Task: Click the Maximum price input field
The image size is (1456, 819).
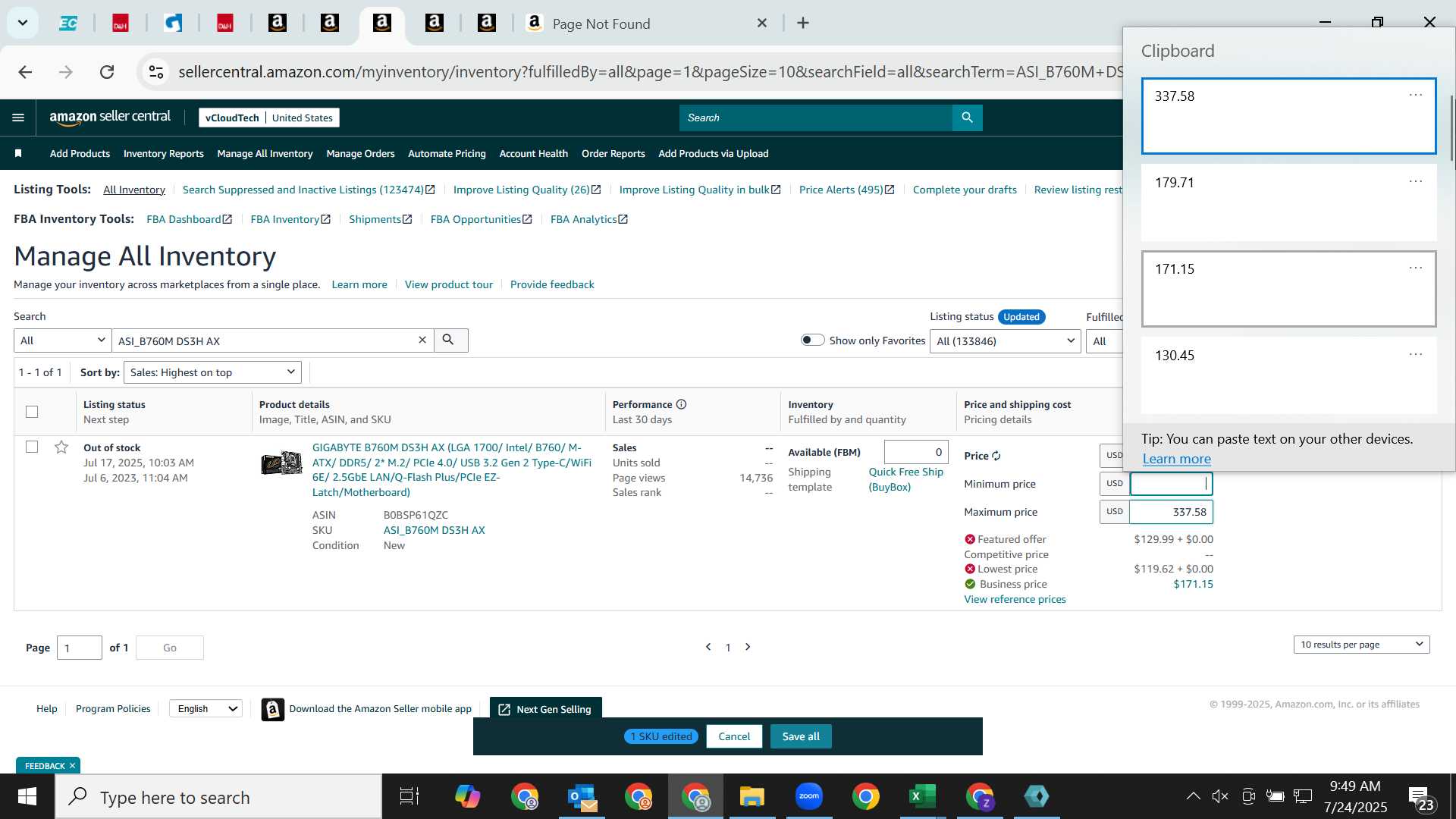Action: (1171, 512)
